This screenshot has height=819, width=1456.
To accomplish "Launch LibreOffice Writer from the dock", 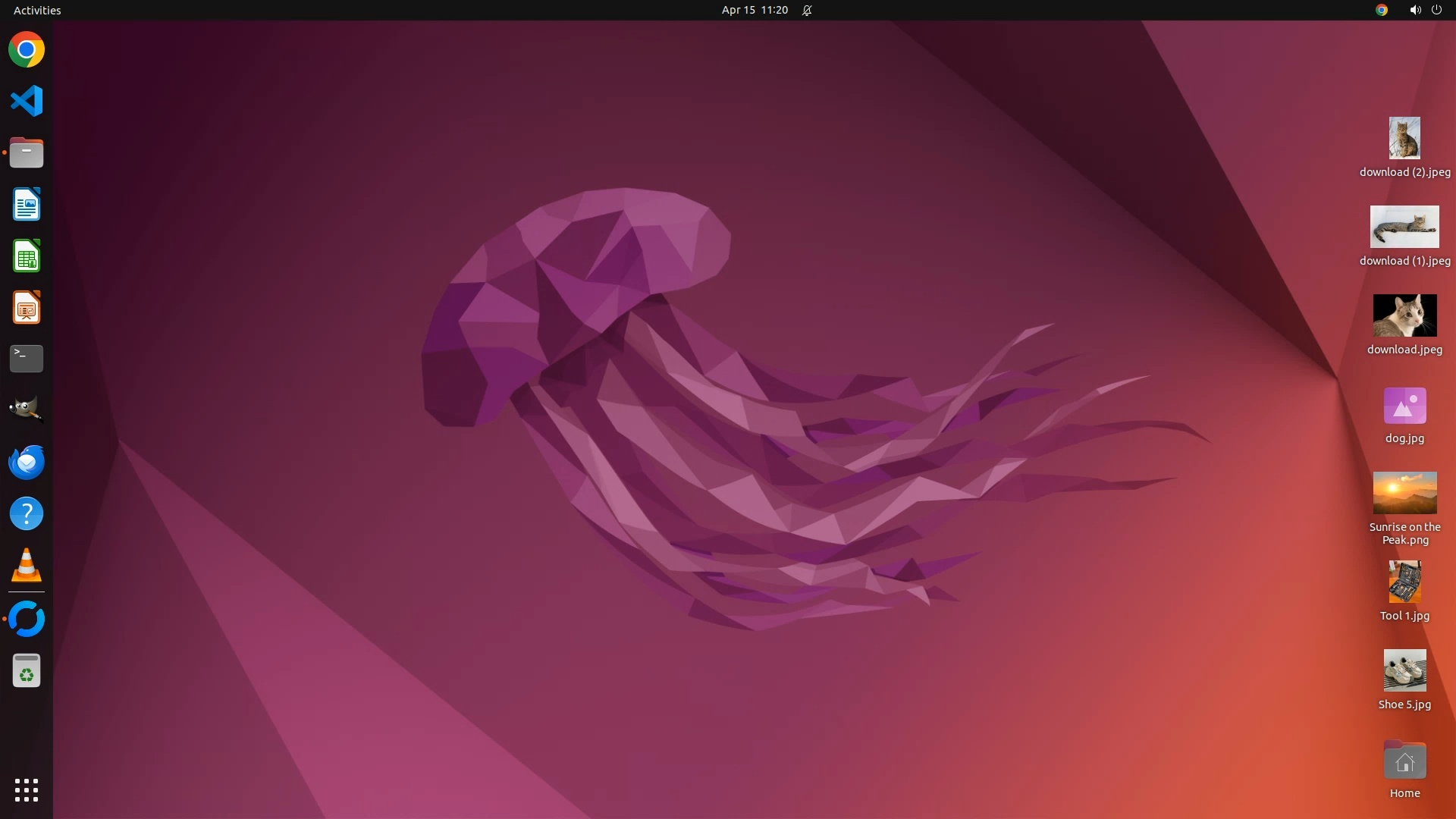I will point(27,205).
